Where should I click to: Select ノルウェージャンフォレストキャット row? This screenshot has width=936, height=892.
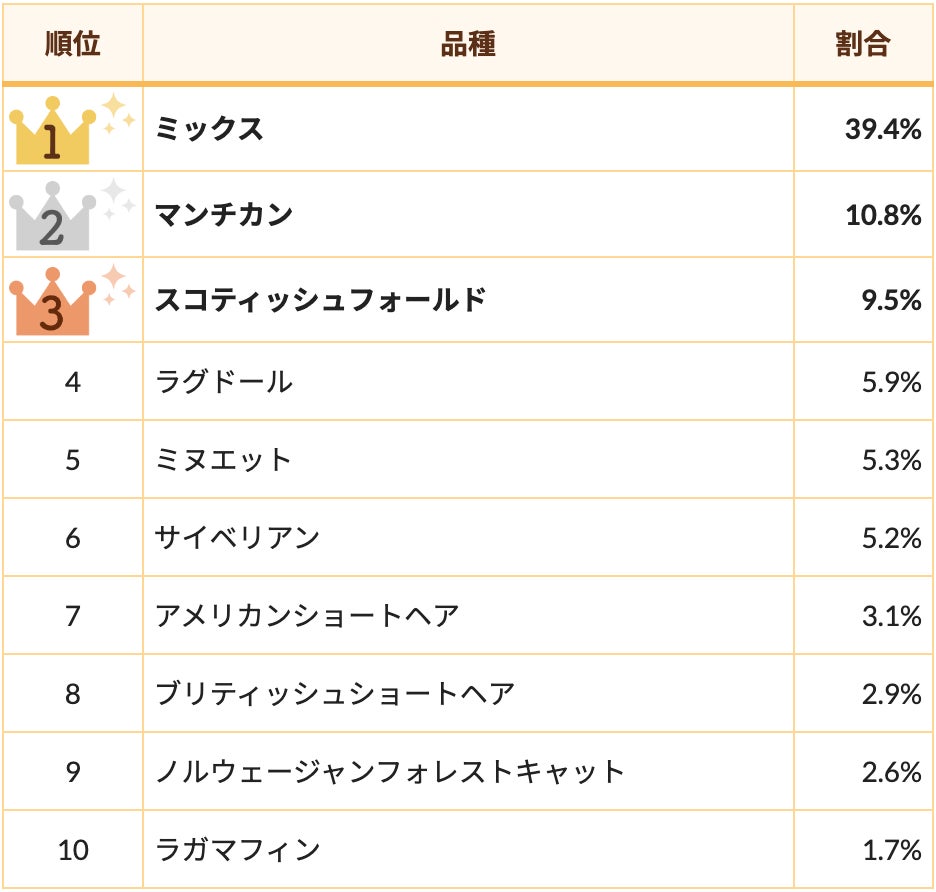(390, 771)
